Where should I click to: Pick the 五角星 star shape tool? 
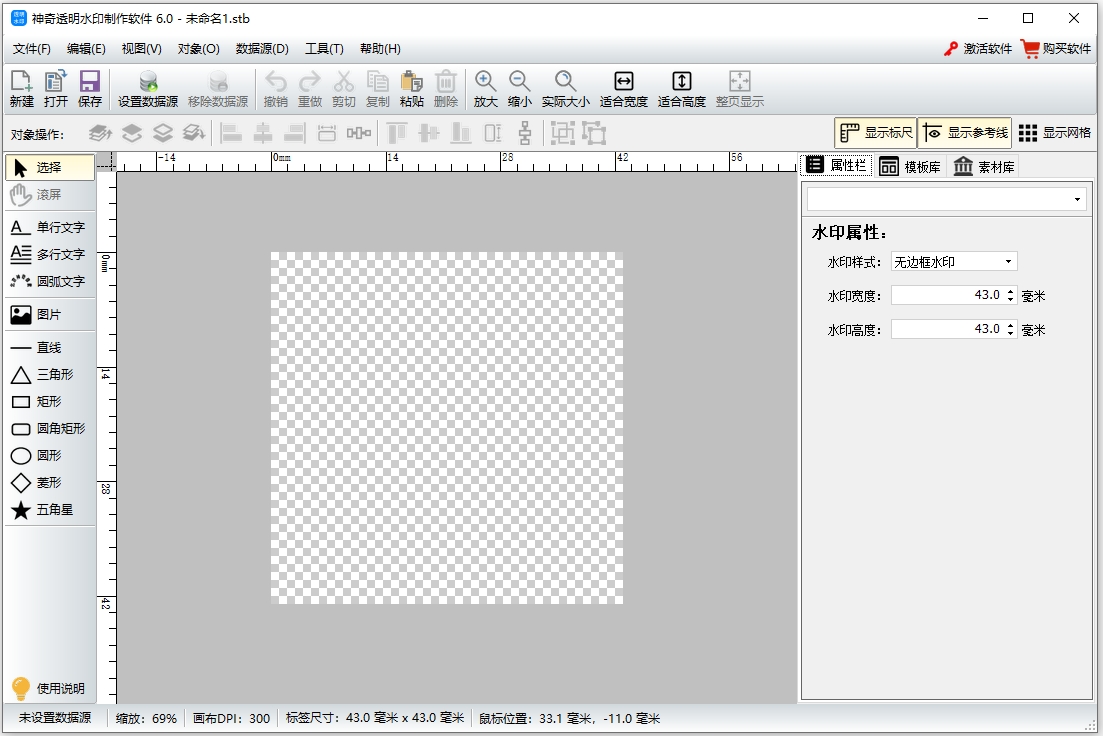tap(49, 510)
